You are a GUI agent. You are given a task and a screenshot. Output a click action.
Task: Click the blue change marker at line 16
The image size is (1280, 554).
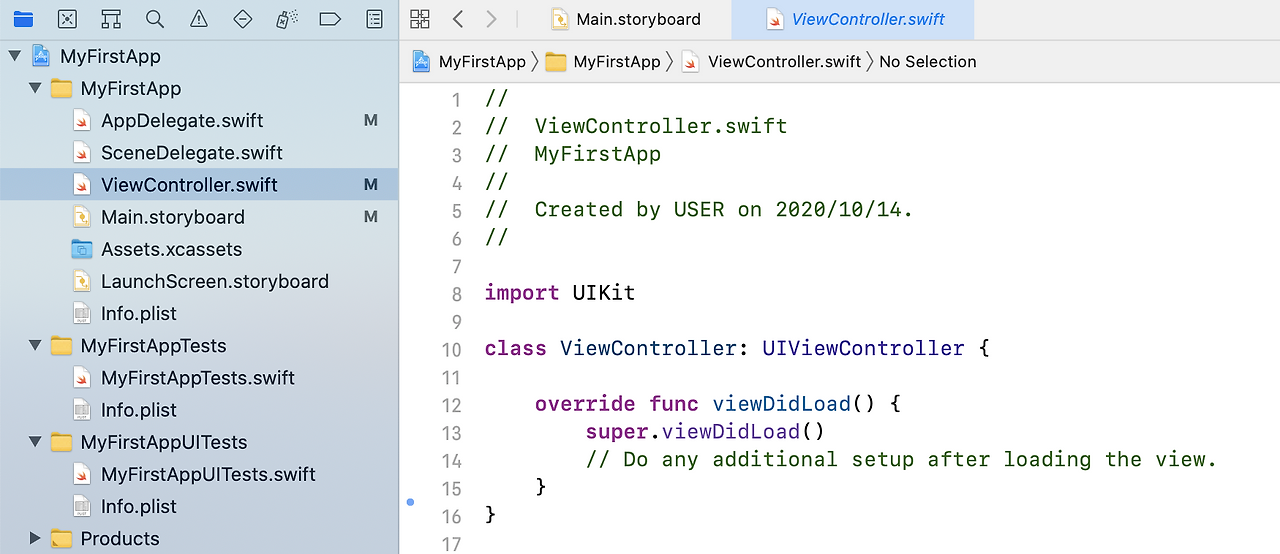point(410,503)
